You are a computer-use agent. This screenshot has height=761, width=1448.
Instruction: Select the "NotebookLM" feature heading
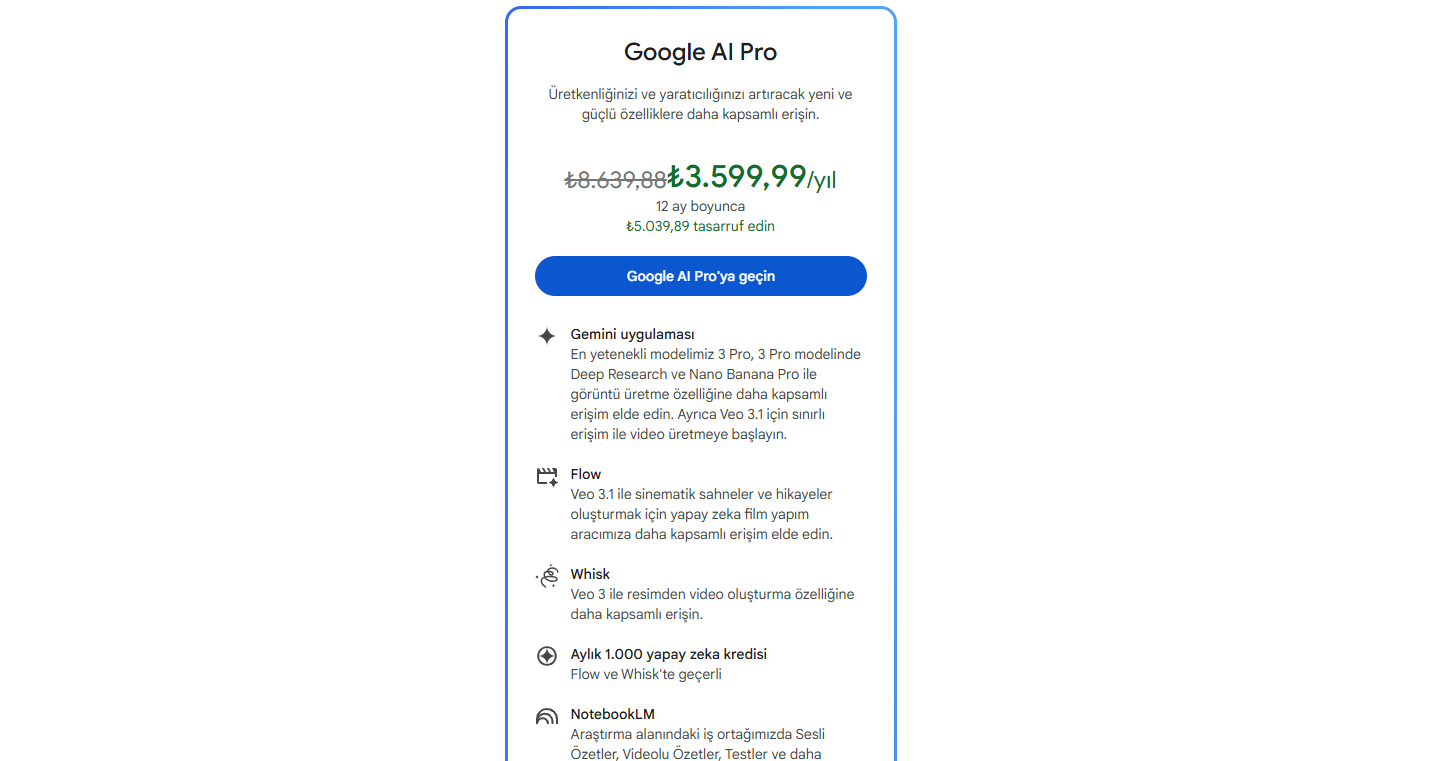point(612,714)
